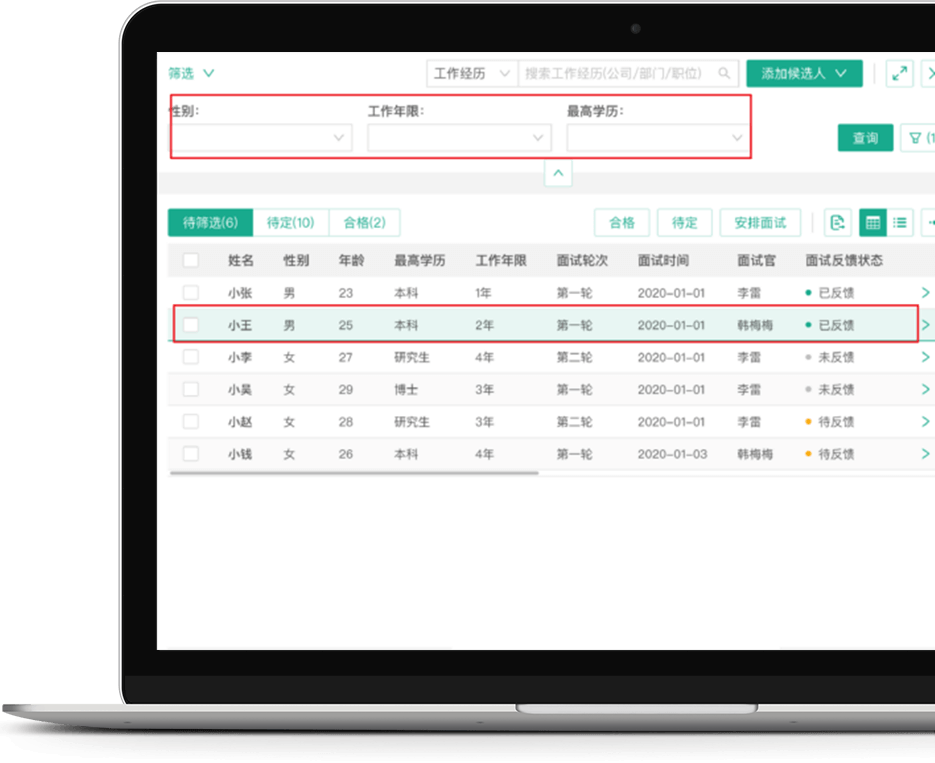
Task: Open row details arrow for 小钱
Action: point(925,454)
